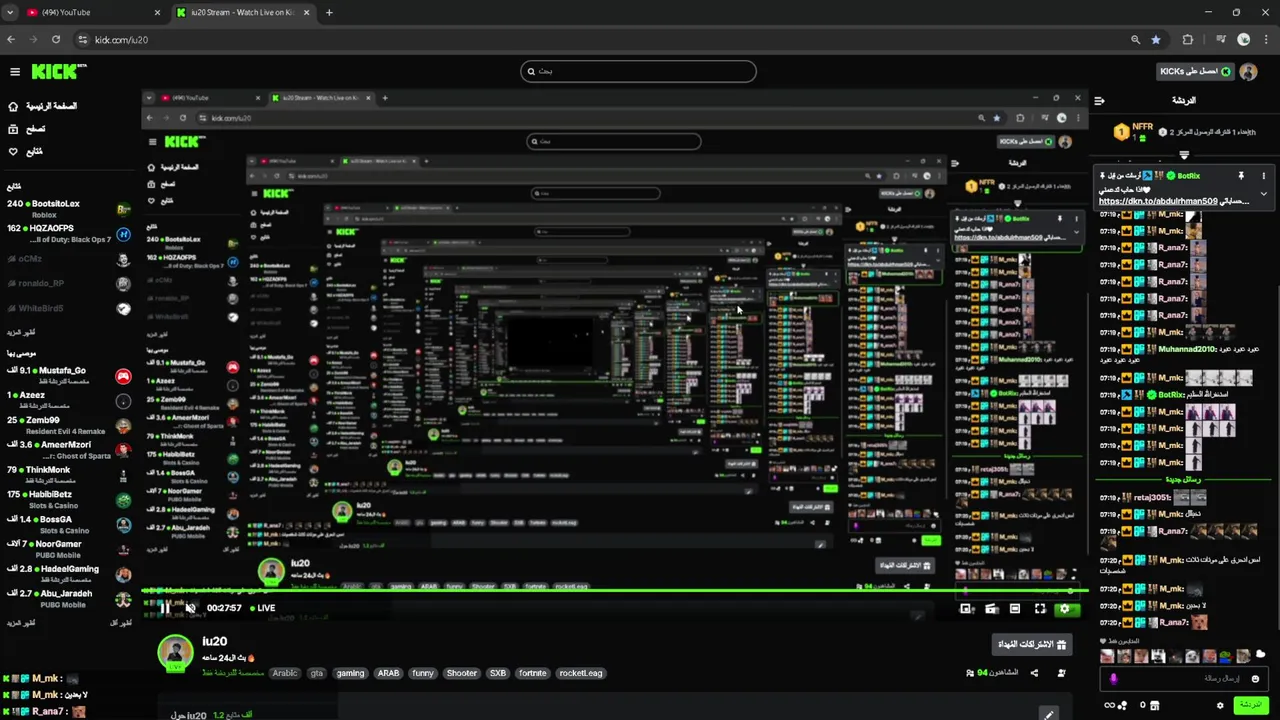Open Mustafa_Go recommended channel

click(67, 376)
